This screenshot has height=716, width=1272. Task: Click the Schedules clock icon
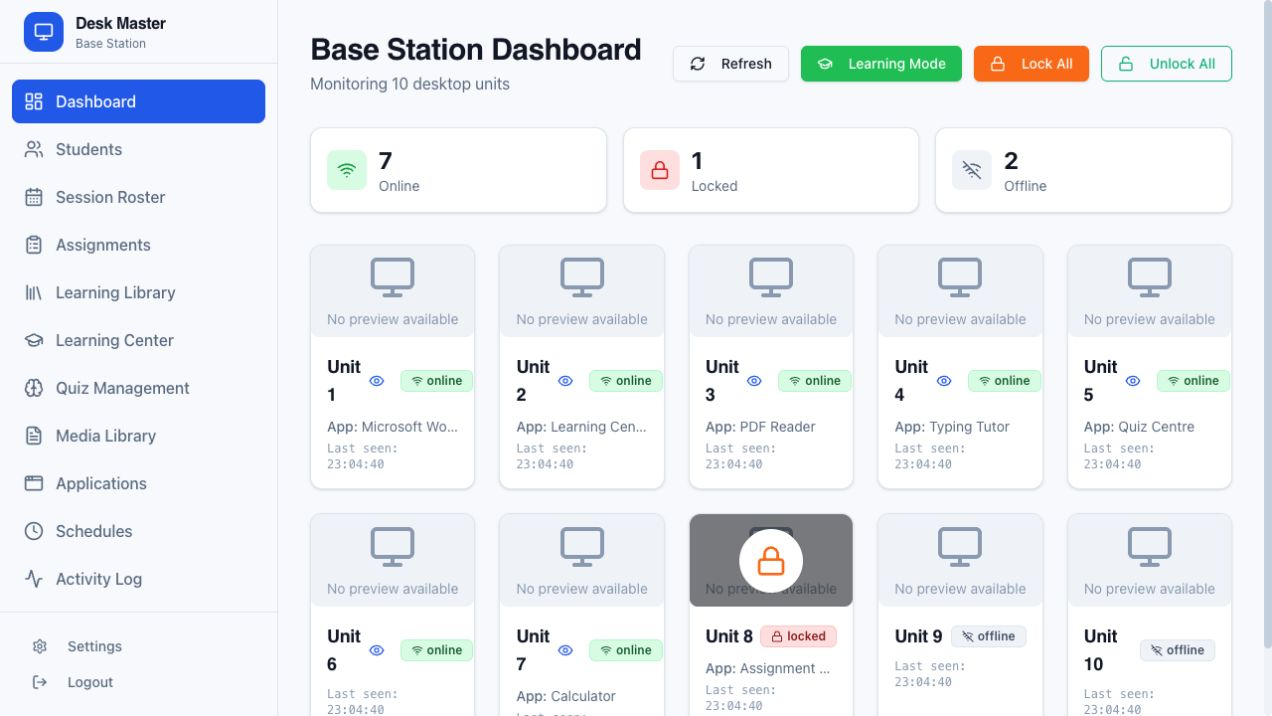(x=34, y=531)
